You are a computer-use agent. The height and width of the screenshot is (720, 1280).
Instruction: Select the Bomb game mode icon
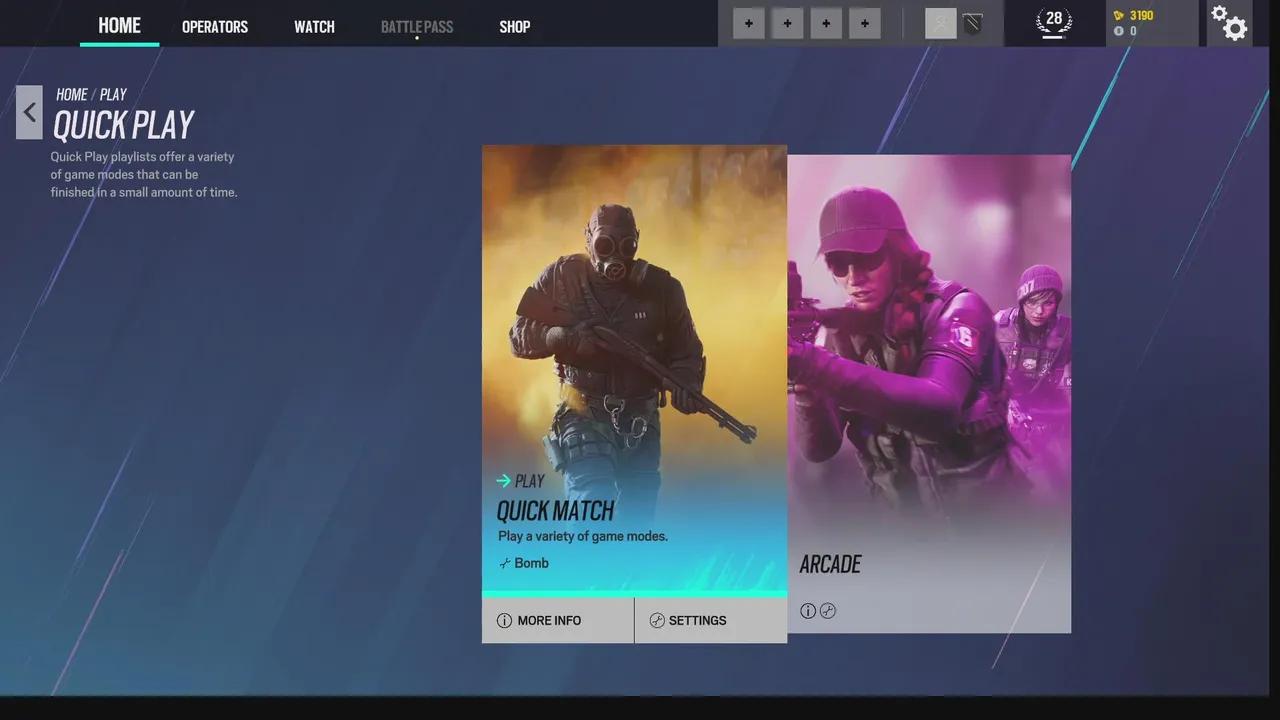pos(504,563)
